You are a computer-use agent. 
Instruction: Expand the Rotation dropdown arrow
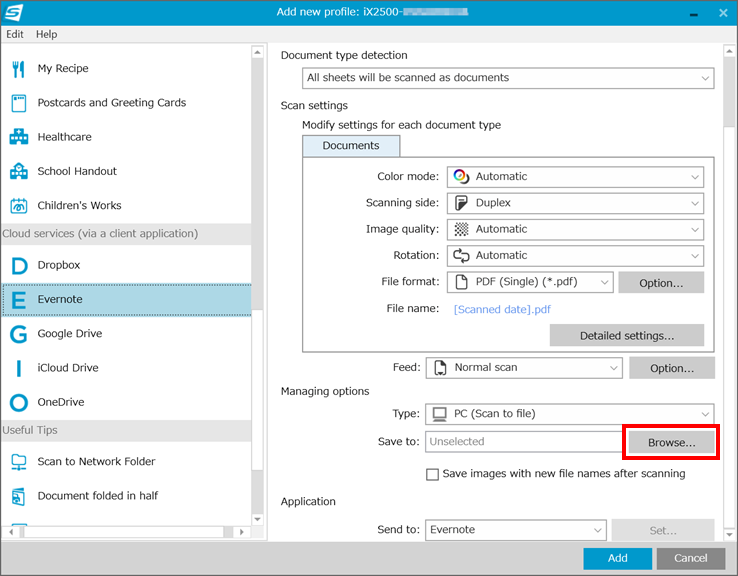[x=695, y=256]
